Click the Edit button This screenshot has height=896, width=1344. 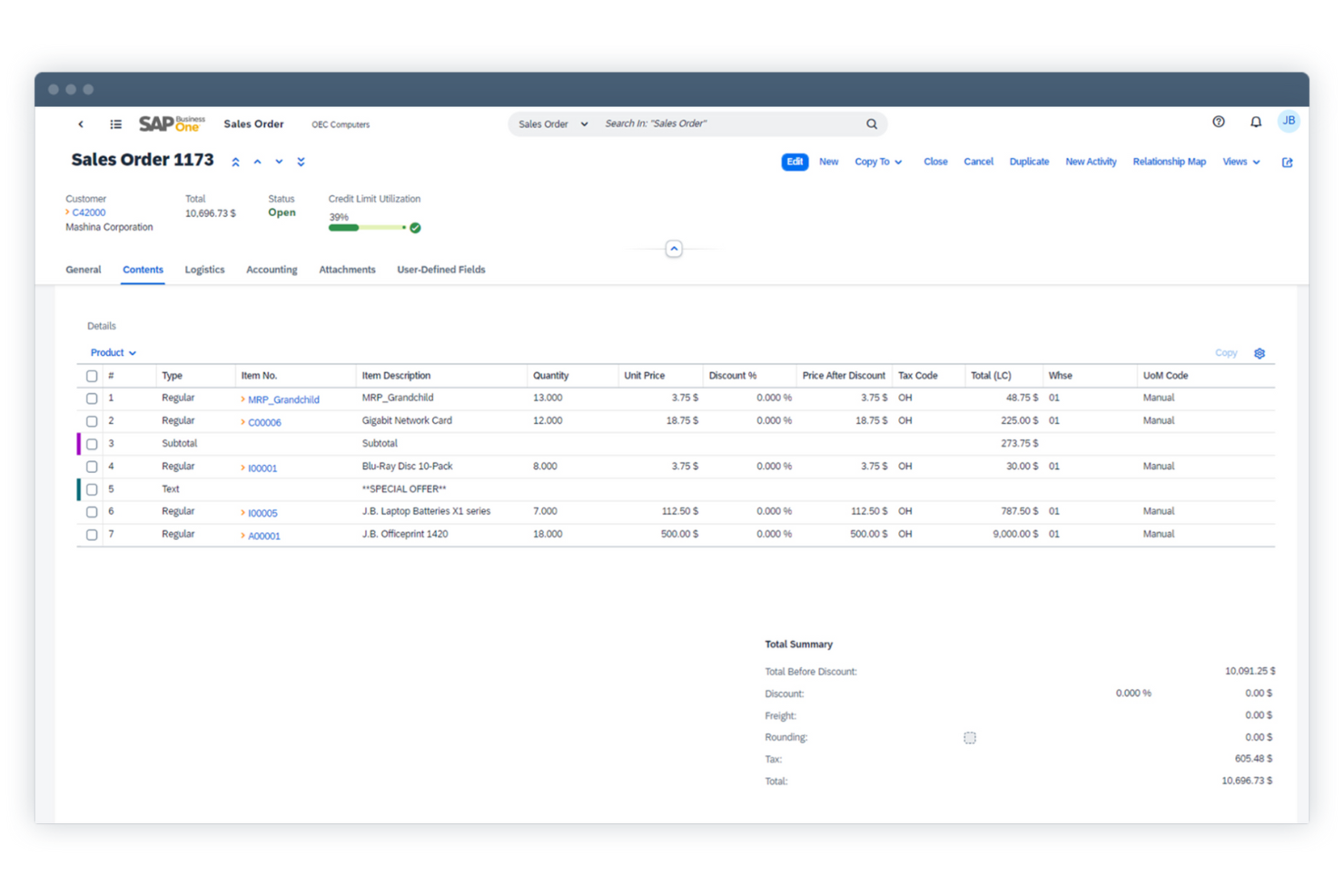pos(795,162)
